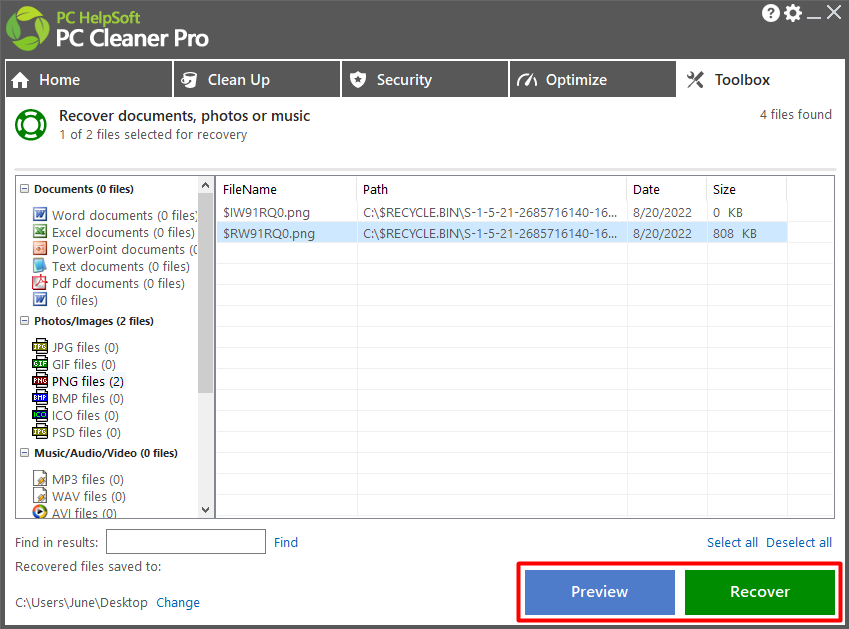Viewport: 849px width, 629px height.
Task: Select the Text documents (0 files) item
Action: pos(121,266)
